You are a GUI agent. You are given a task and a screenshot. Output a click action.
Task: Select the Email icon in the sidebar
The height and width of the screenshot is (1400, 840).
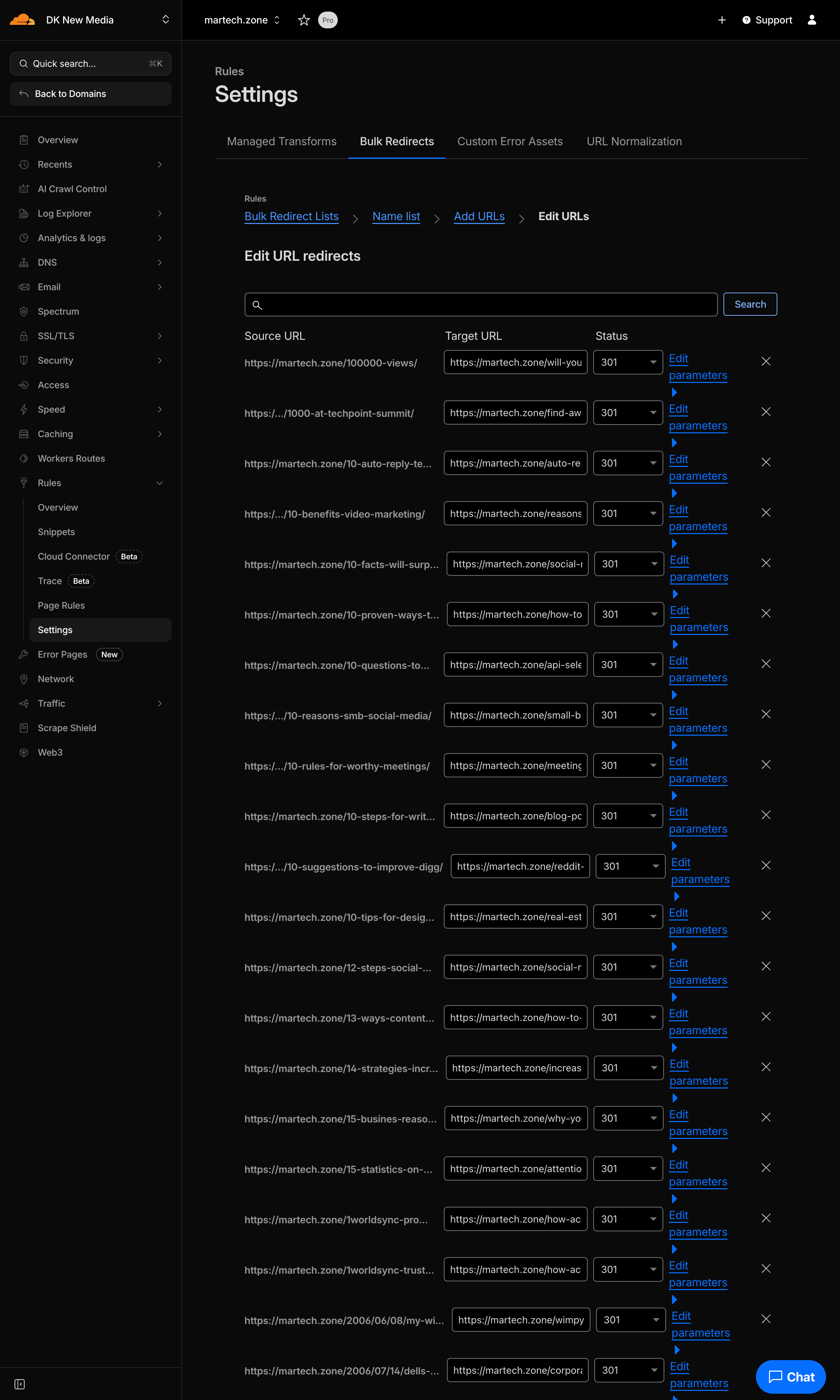[x=24, y=287]
